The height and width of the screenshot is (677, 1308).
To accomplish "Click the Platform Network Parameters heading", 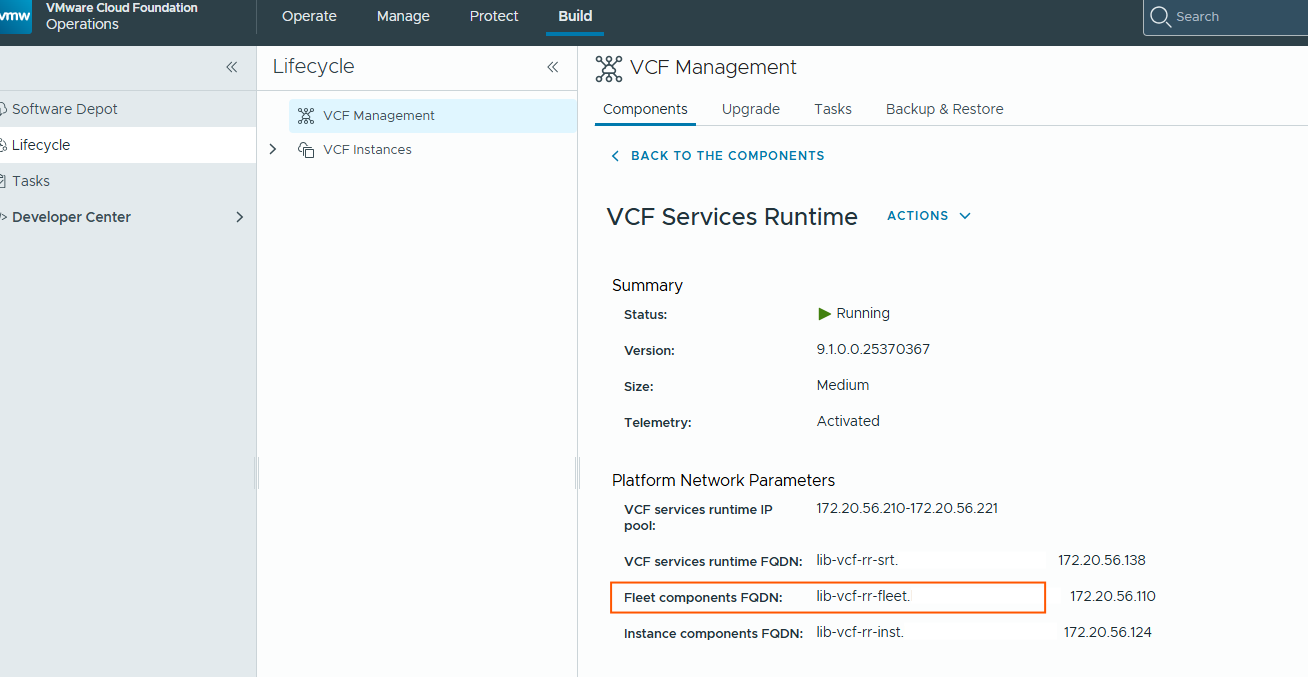I will [723, 480].
